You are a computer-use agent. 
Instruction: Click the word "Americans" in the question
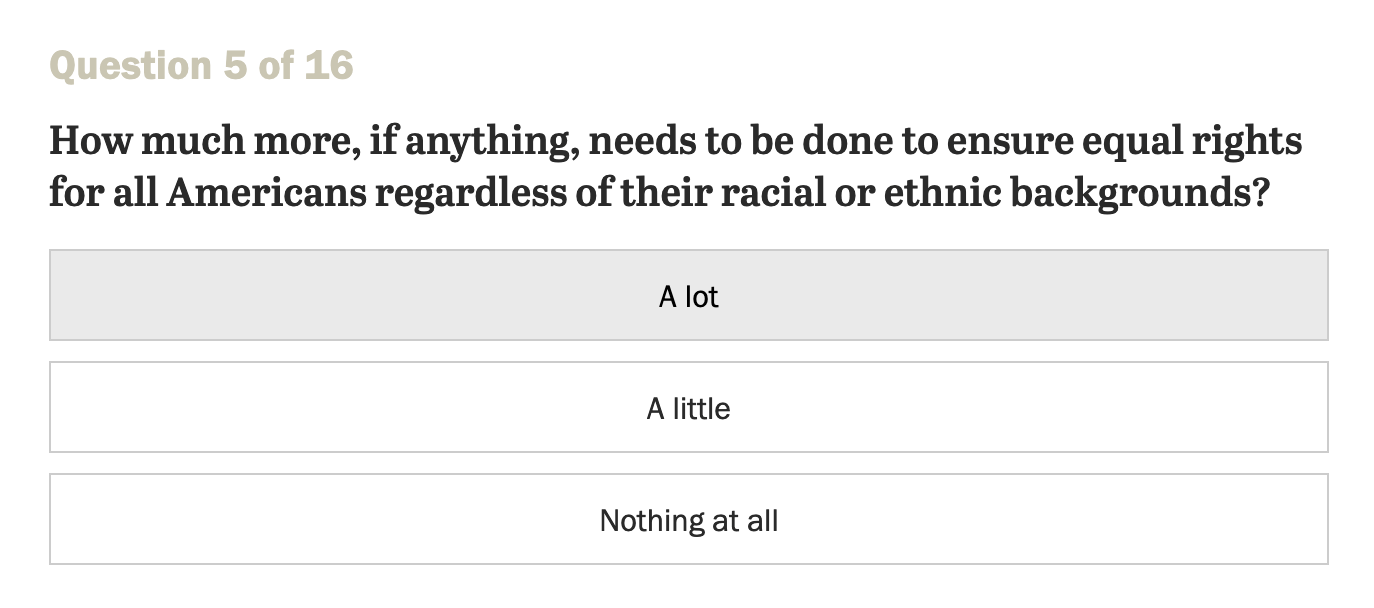click(264, 192)
